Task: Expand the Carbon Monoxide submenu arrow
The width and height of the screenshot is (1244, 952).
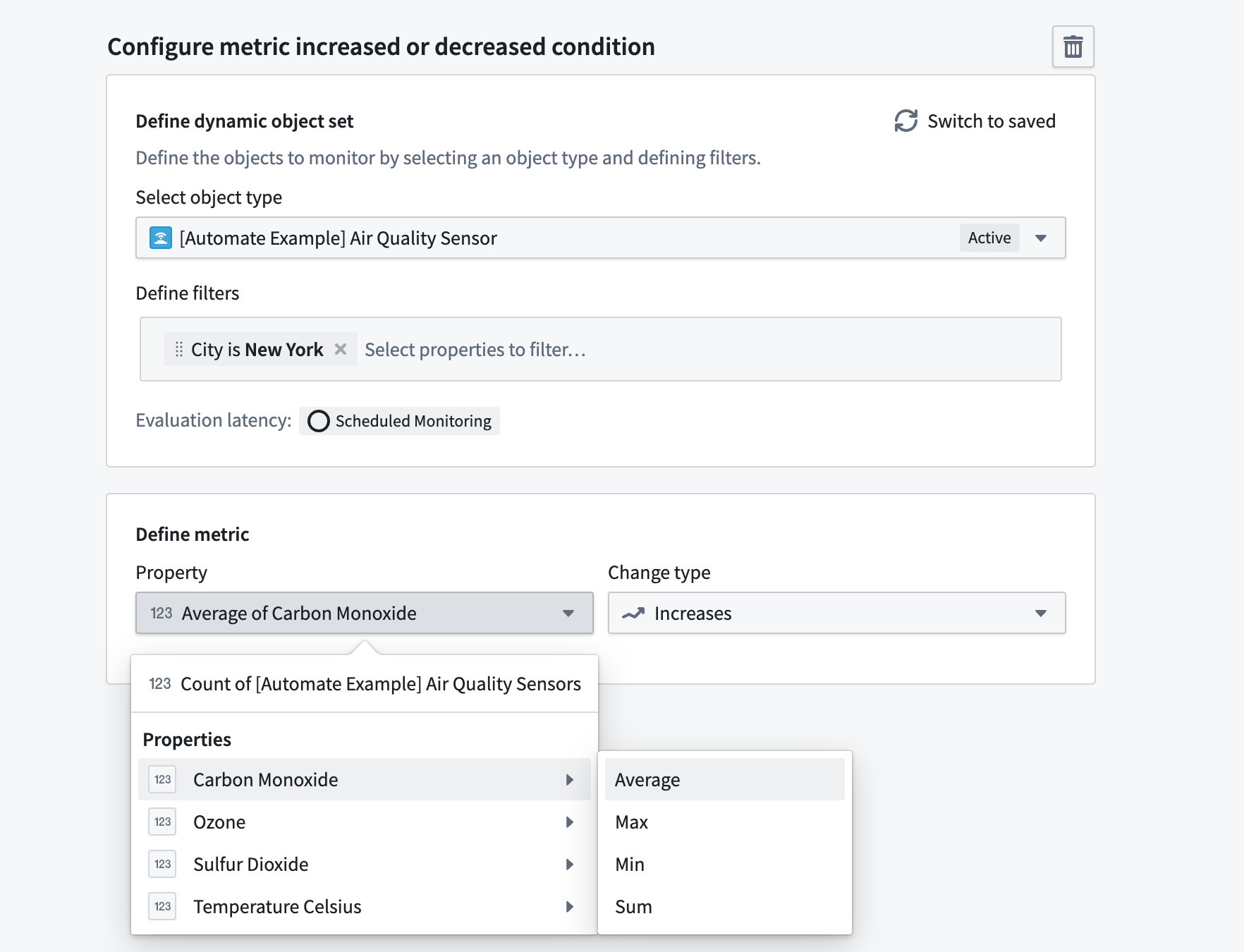Action: [570, 779]
